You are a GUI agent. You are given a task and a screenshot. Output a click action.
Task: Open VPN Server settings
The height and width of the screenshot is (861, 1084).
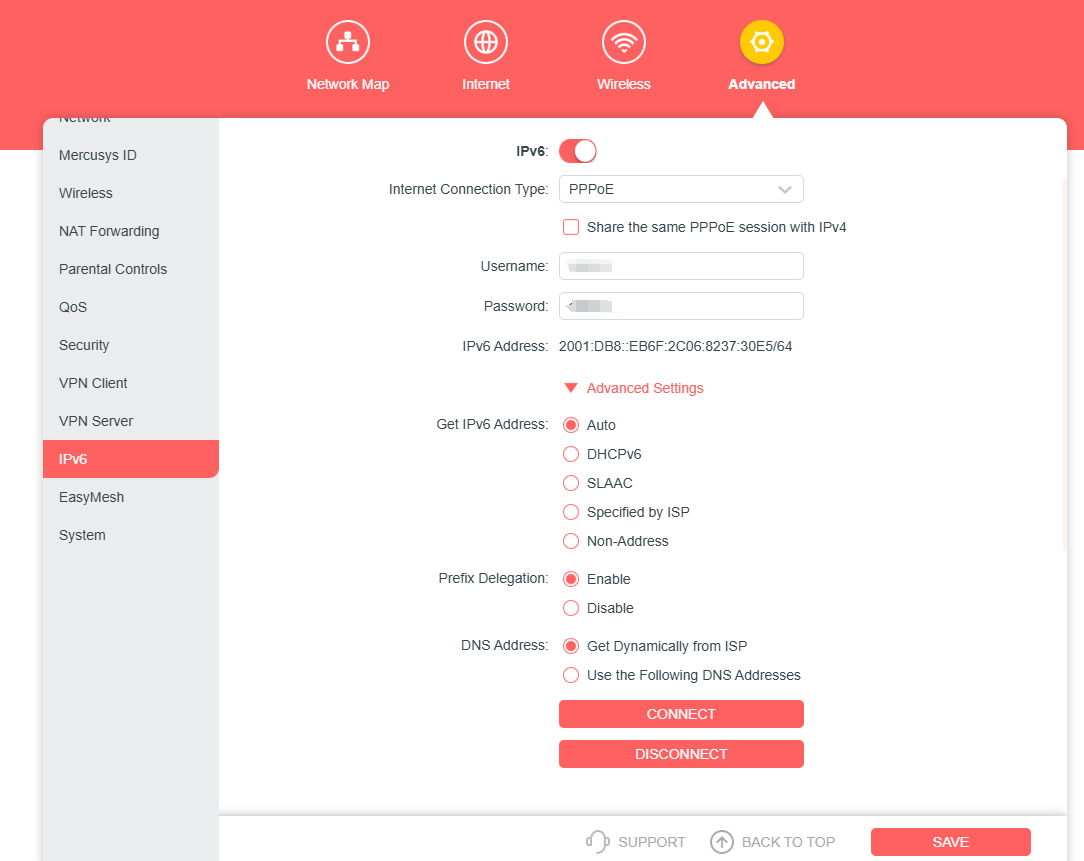tap(131, 421)
